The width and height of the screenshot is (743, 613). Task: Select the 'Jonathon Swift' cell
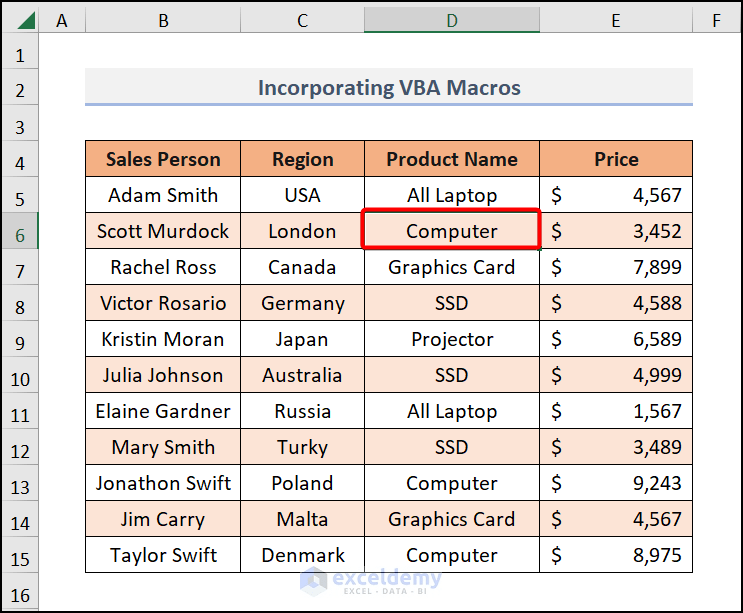point(163,483)
